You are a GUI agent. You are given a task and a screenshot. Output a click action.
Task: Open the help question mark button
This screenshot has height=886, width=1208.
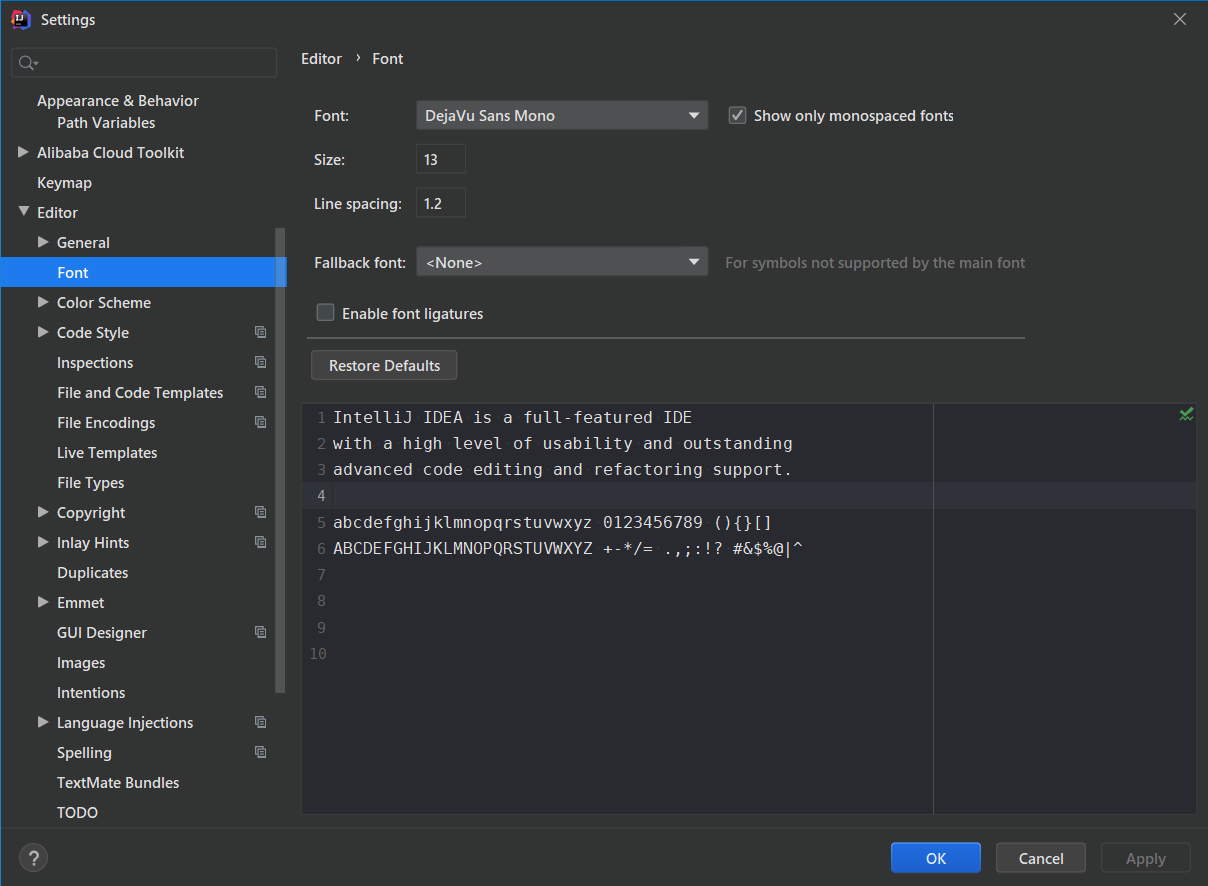pyautogui.click(x=33, y=858)
